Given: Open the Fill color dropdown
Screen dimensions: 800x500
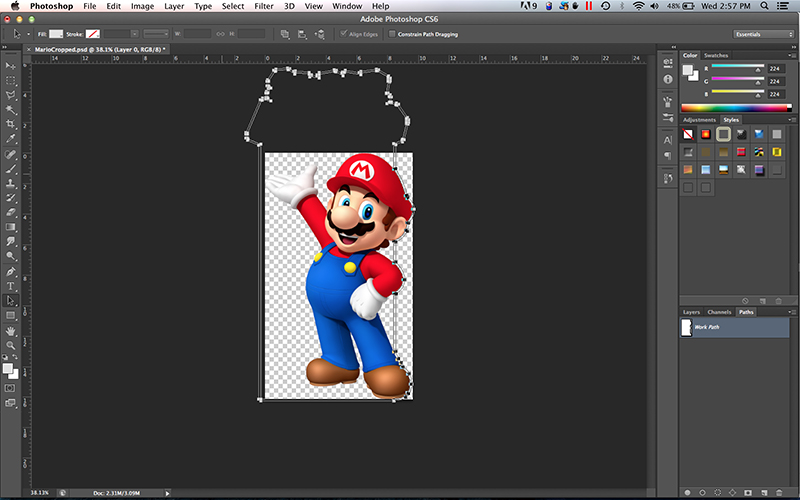Looking at the screenshot, I should [56, 34].
